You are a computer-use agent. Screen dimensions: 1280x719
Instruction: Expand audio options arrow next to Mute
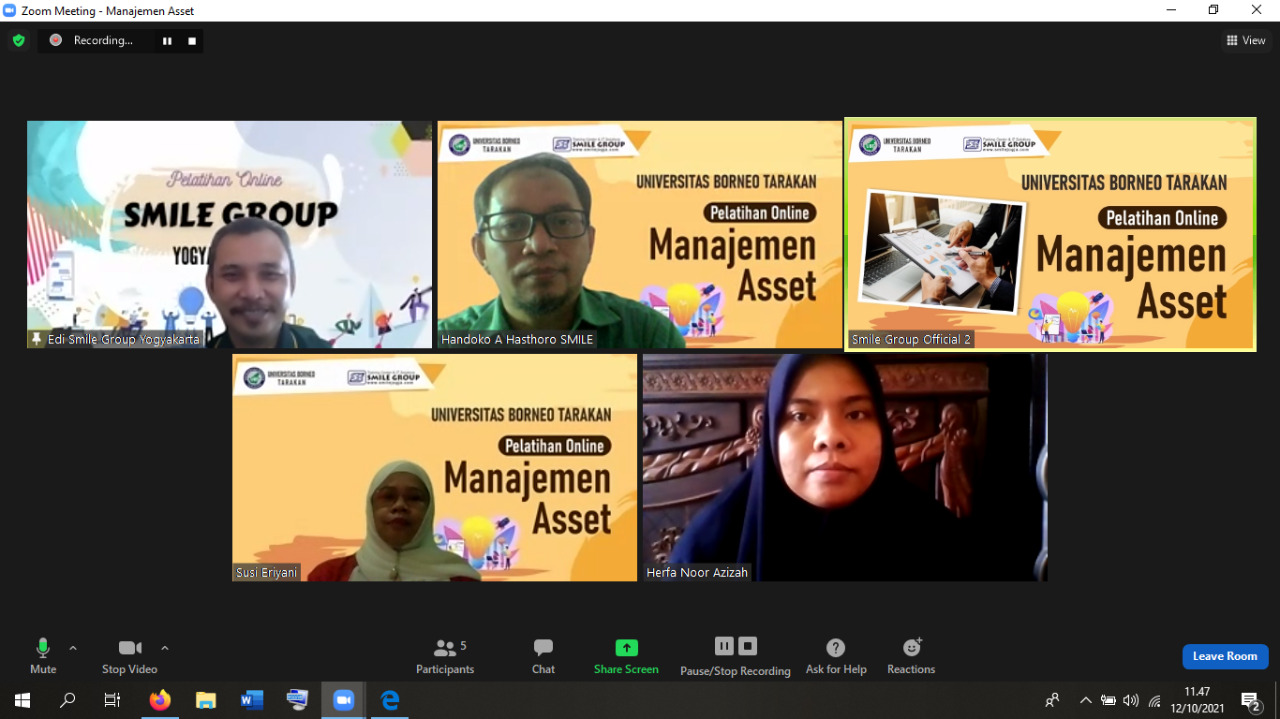tap(73, 648)
